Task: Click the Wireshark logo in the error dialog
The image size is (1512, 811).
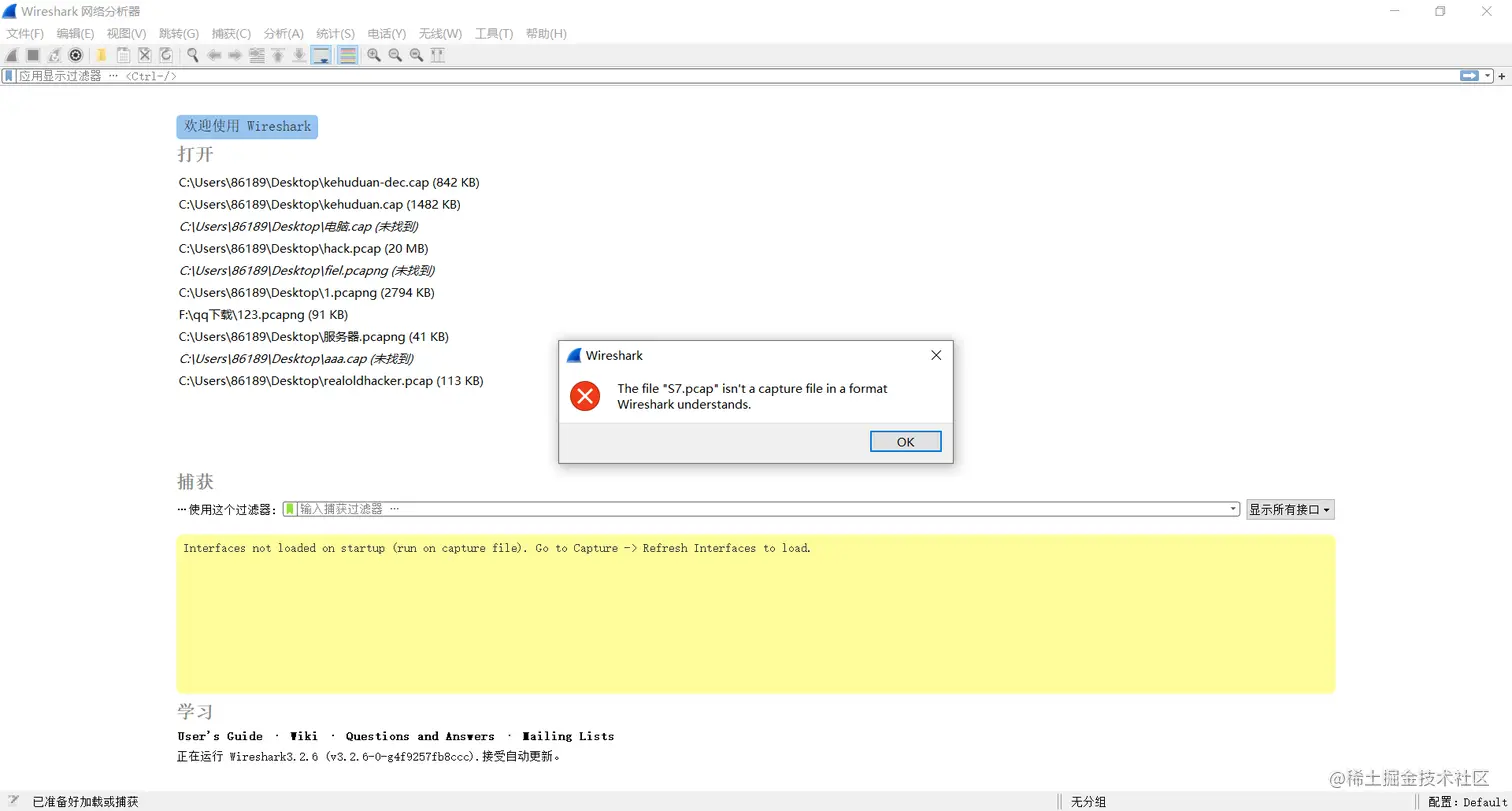Action: point(573,355)
